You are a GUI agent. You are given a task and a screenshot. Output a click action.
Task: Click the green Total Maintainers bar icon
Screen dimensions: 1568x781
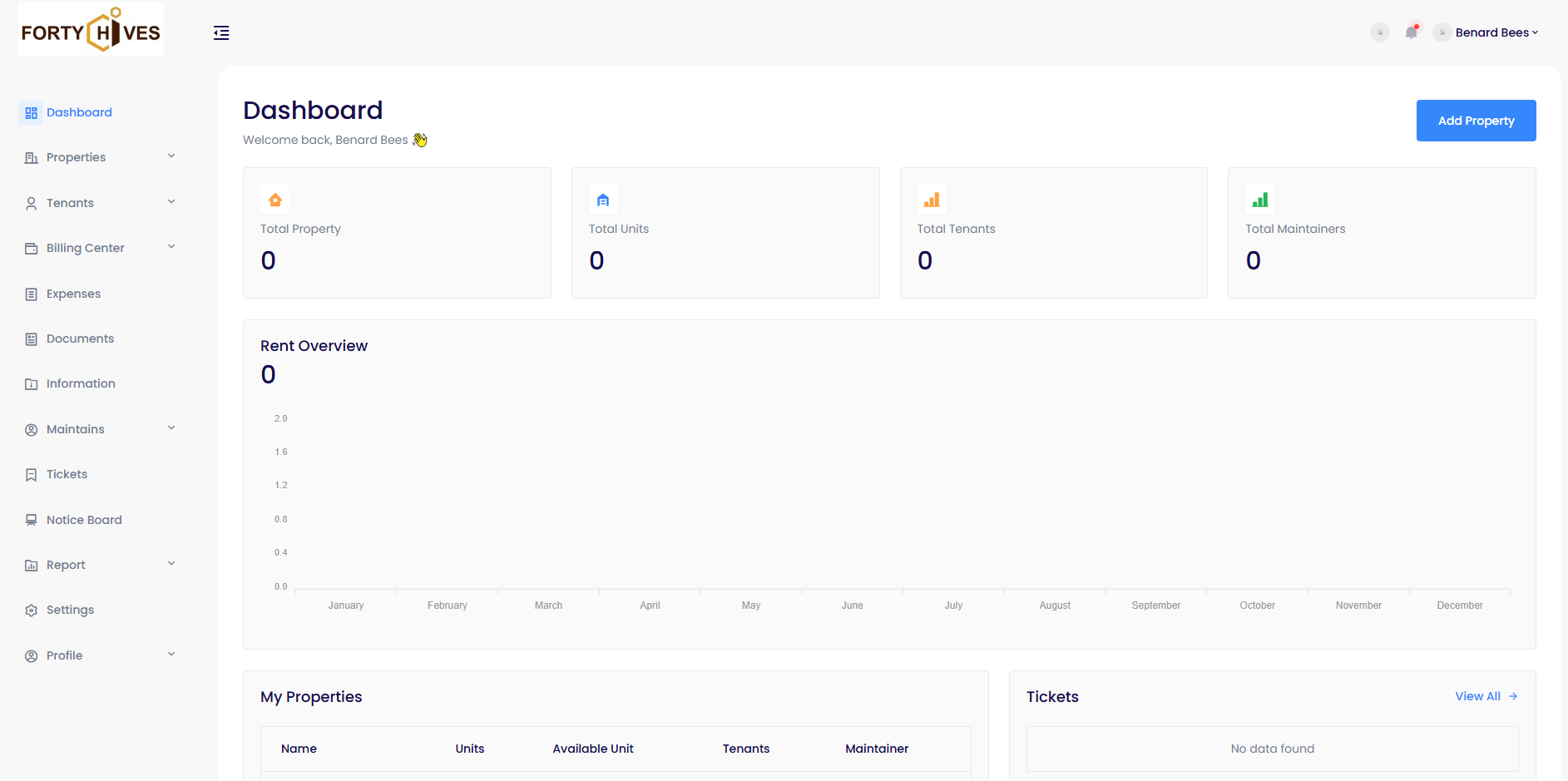coord(1260,200)
